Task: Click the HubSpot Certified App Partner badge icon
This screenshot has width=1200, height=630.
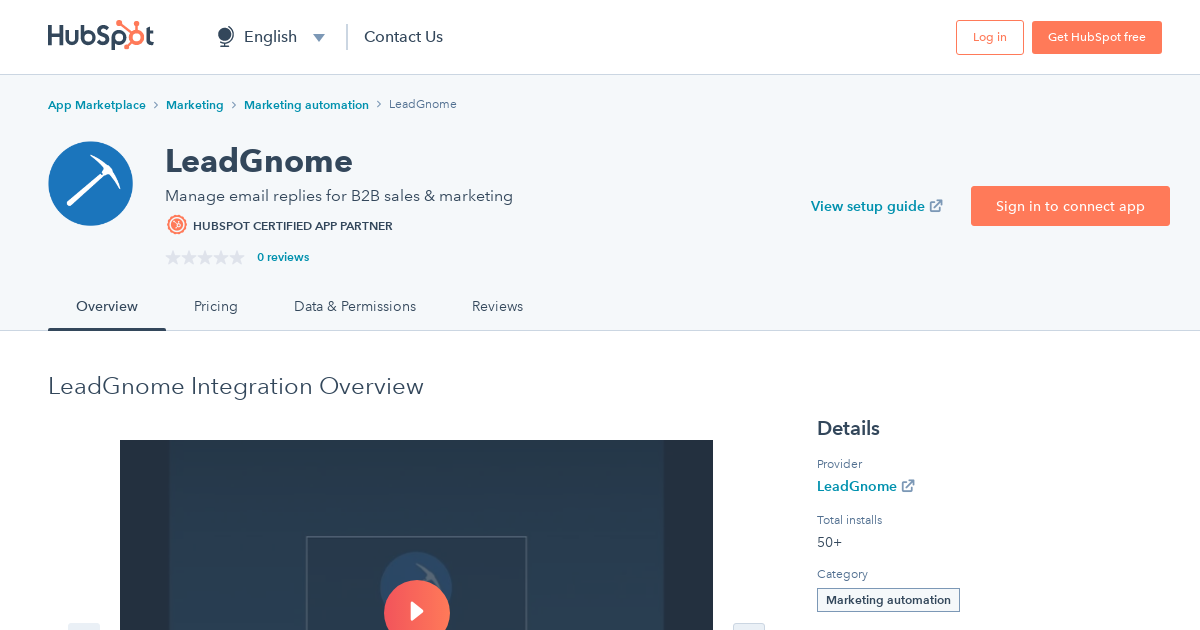Action: (x=177, y=225)
